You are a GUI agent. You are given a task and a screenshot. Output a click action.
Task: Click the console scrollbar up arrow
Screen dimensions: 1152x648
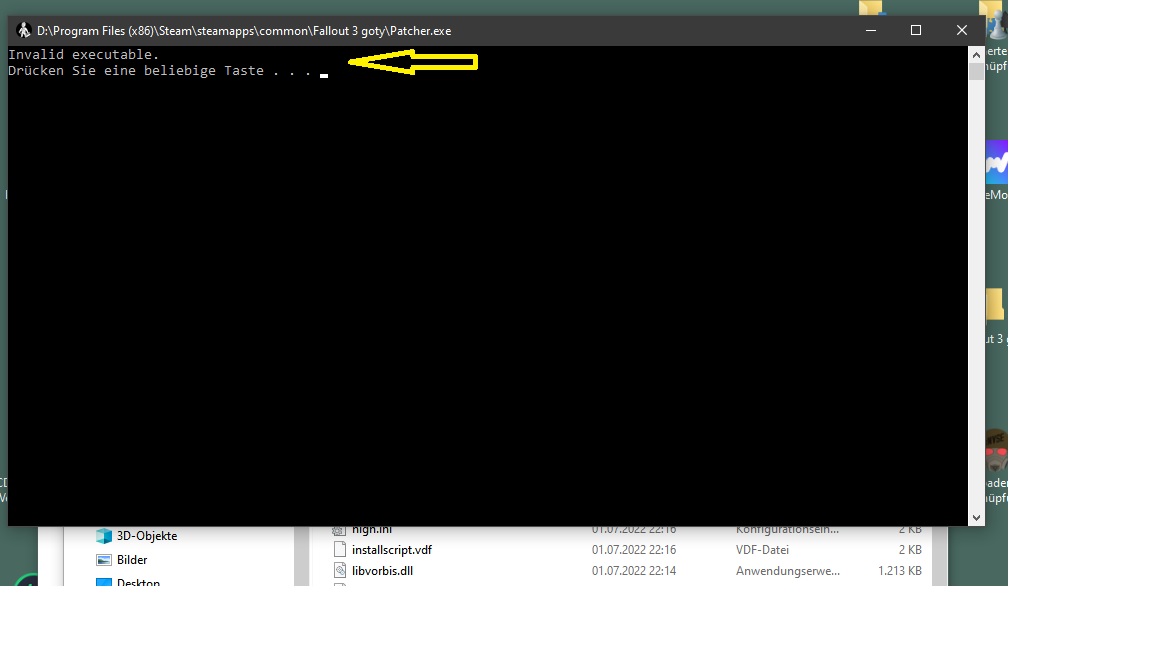(976, 54)
